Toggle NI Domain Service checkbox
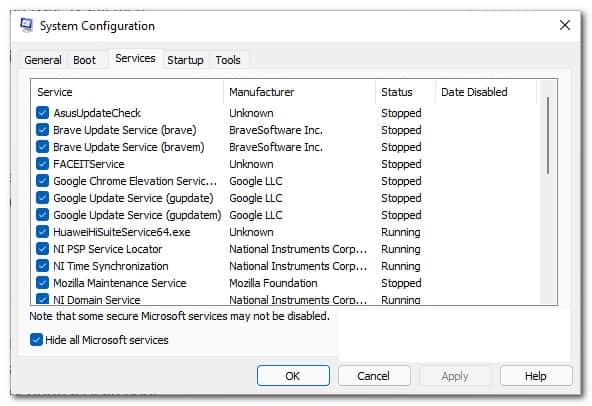Screen dimensions: 592x406 pos(42,299)
